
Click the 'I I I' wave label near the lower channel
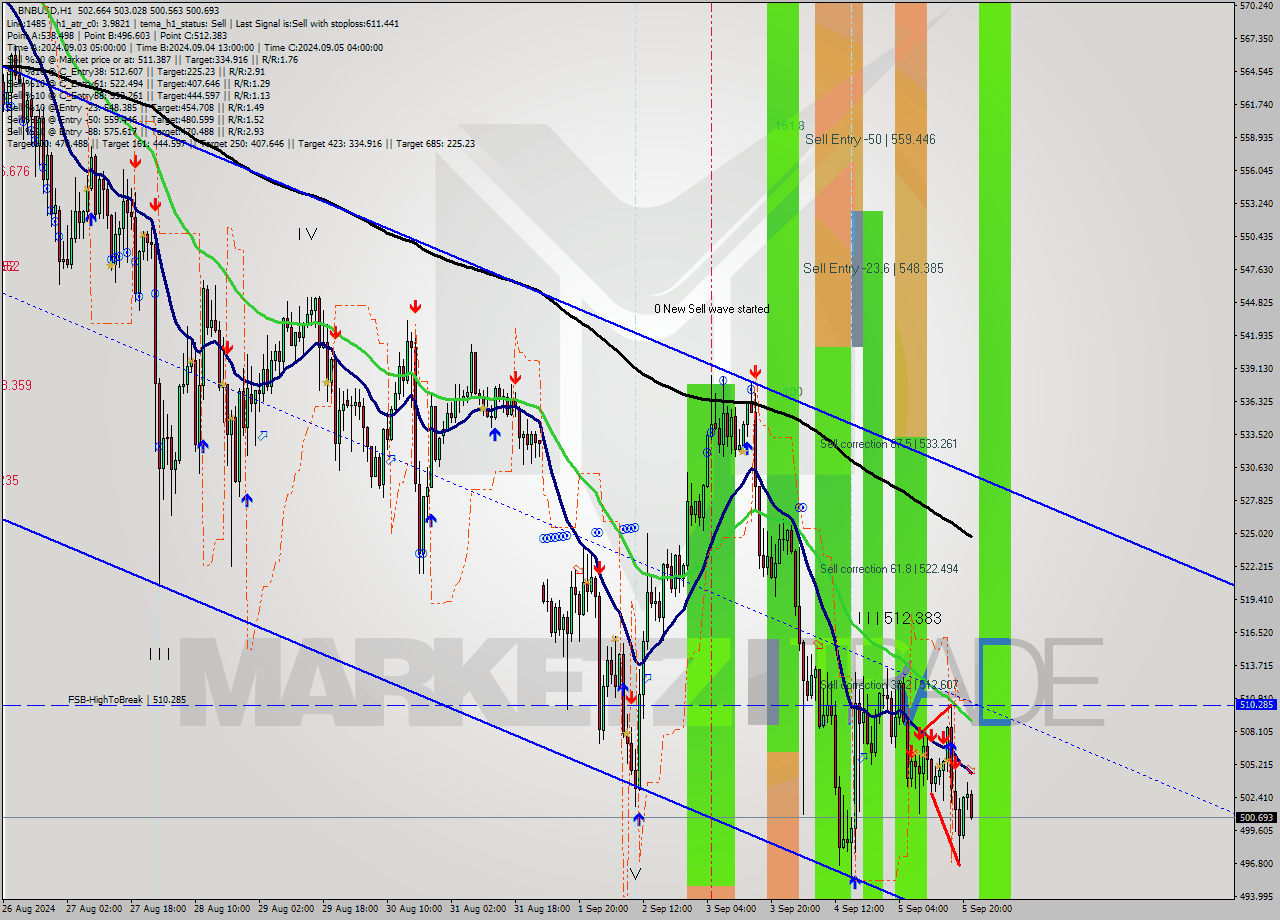[x=159, y=654]
